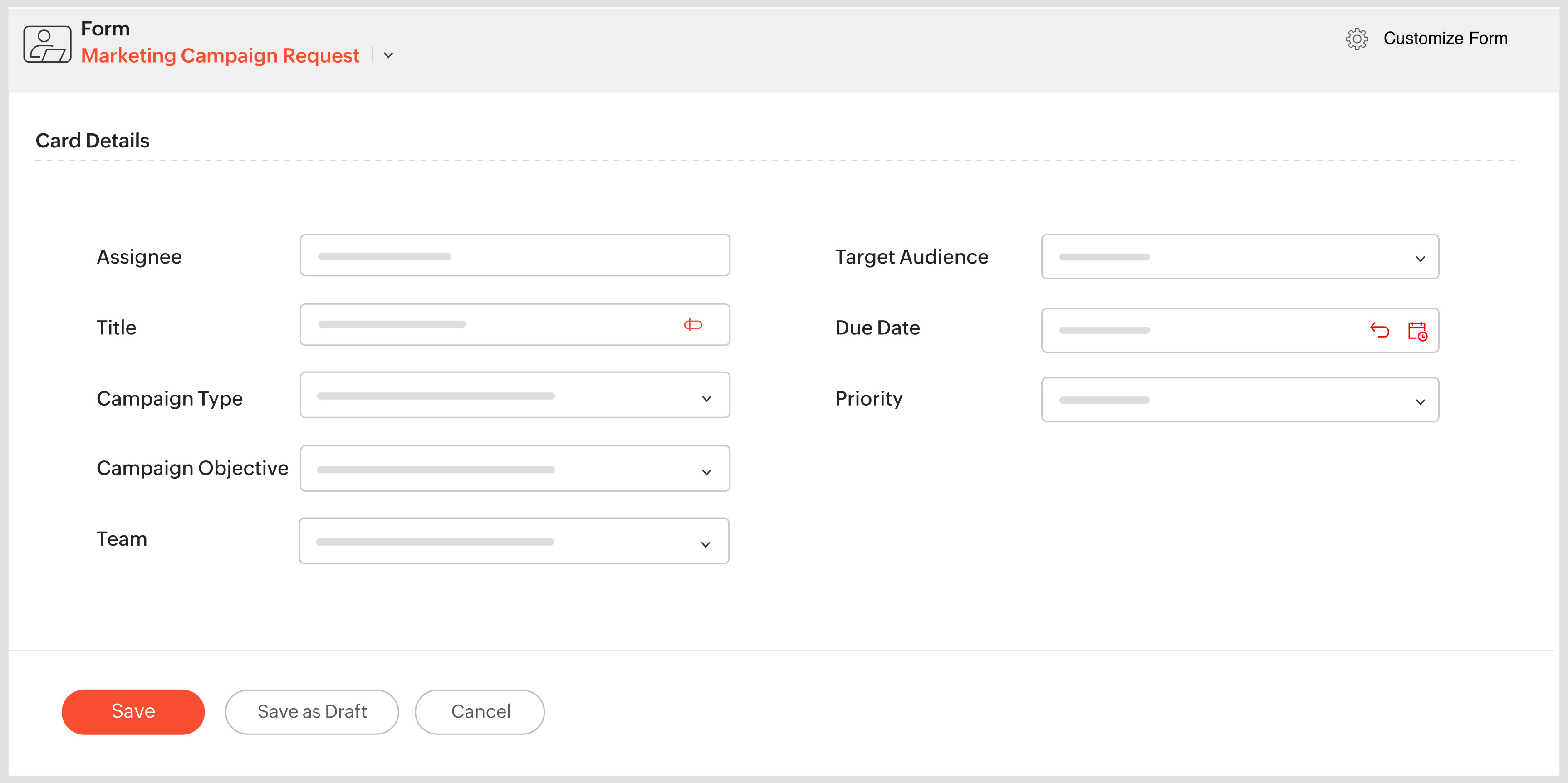Open the Customize Form gear icon
Screen dimensions: 1568x783
pos(1356,39)
